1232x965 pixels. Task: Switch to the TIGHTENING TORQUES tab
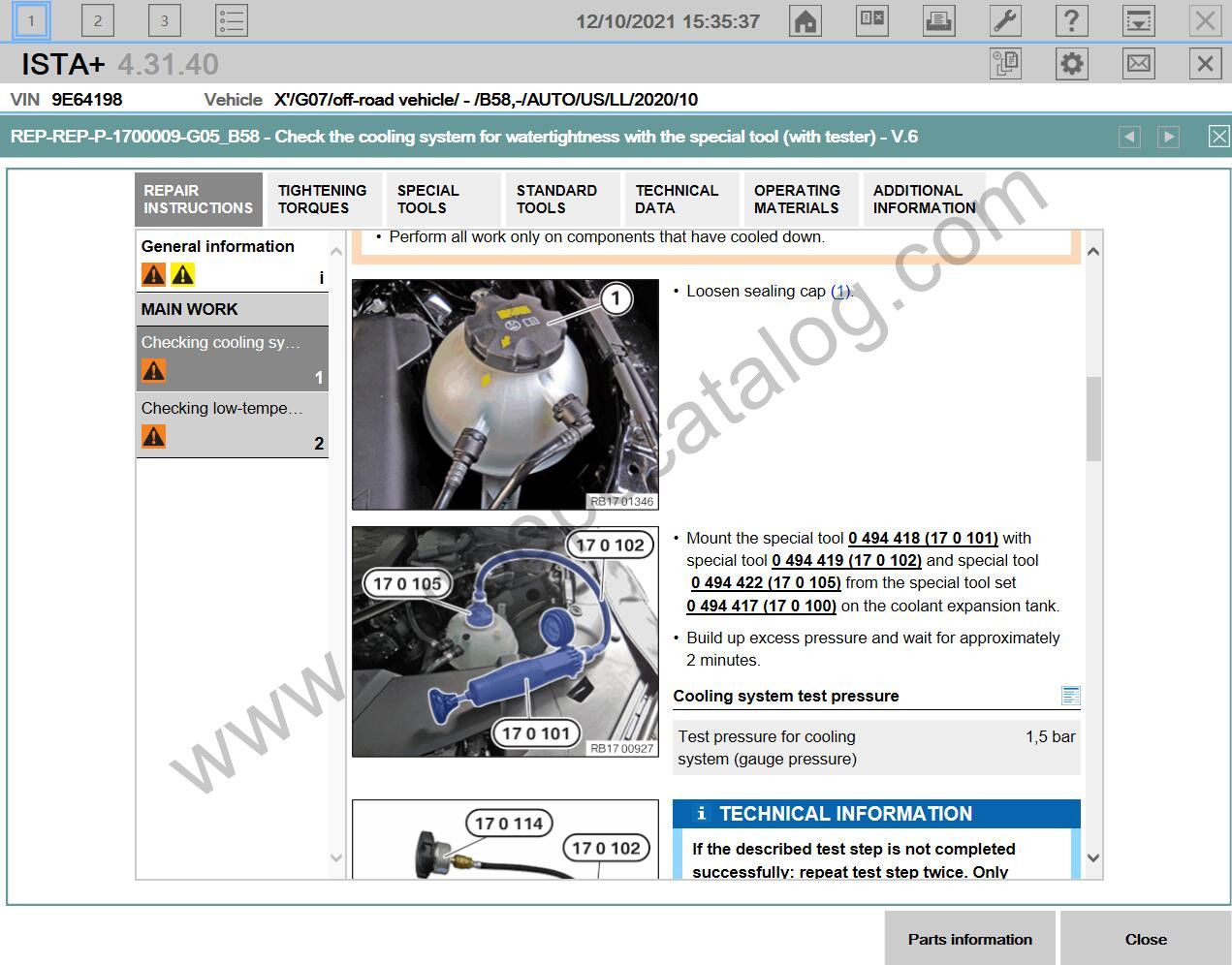[x=323, y=199]
